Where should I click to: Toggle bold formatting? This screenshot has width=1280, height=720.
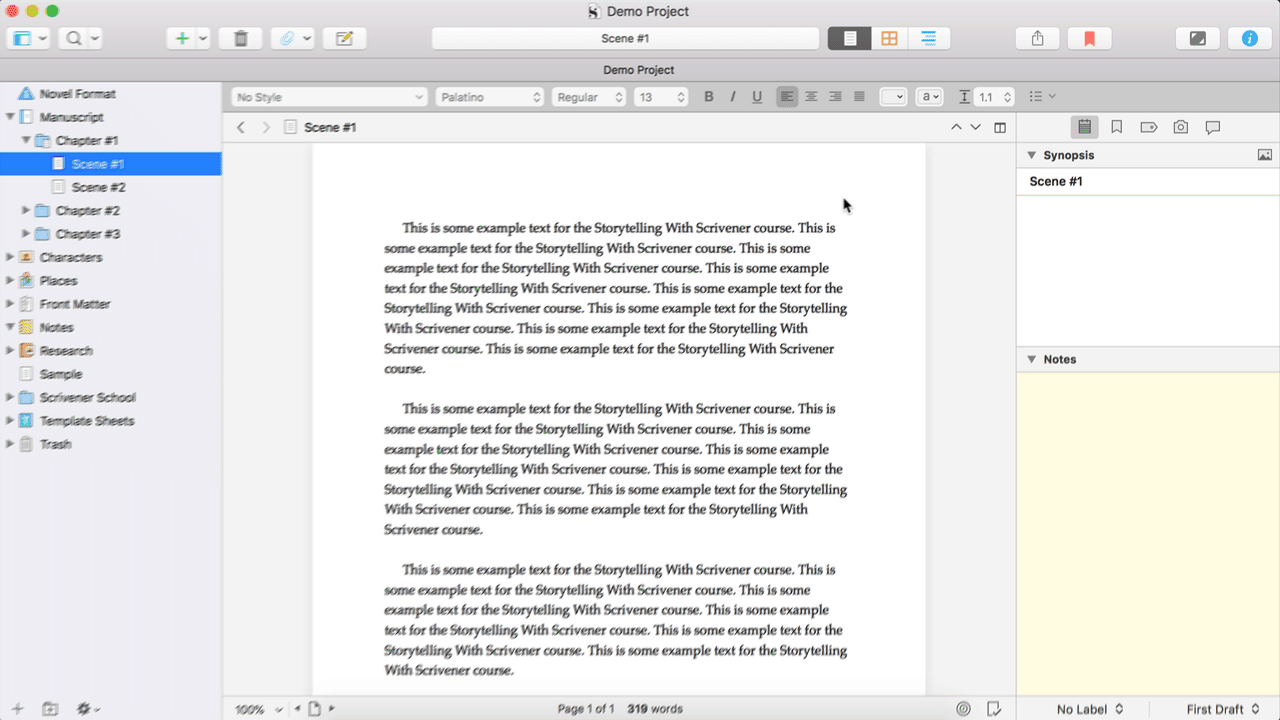point(709,97)
